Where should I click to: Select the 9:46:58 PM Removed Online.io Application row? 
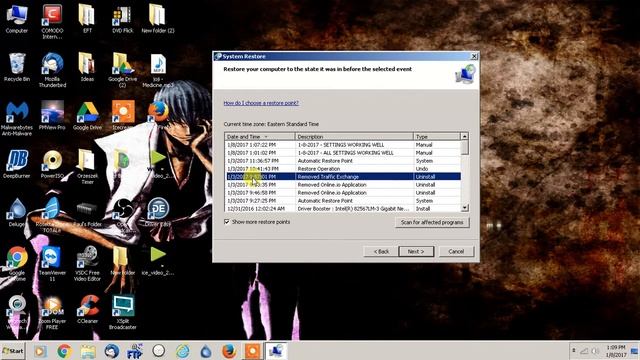point(343,193)
